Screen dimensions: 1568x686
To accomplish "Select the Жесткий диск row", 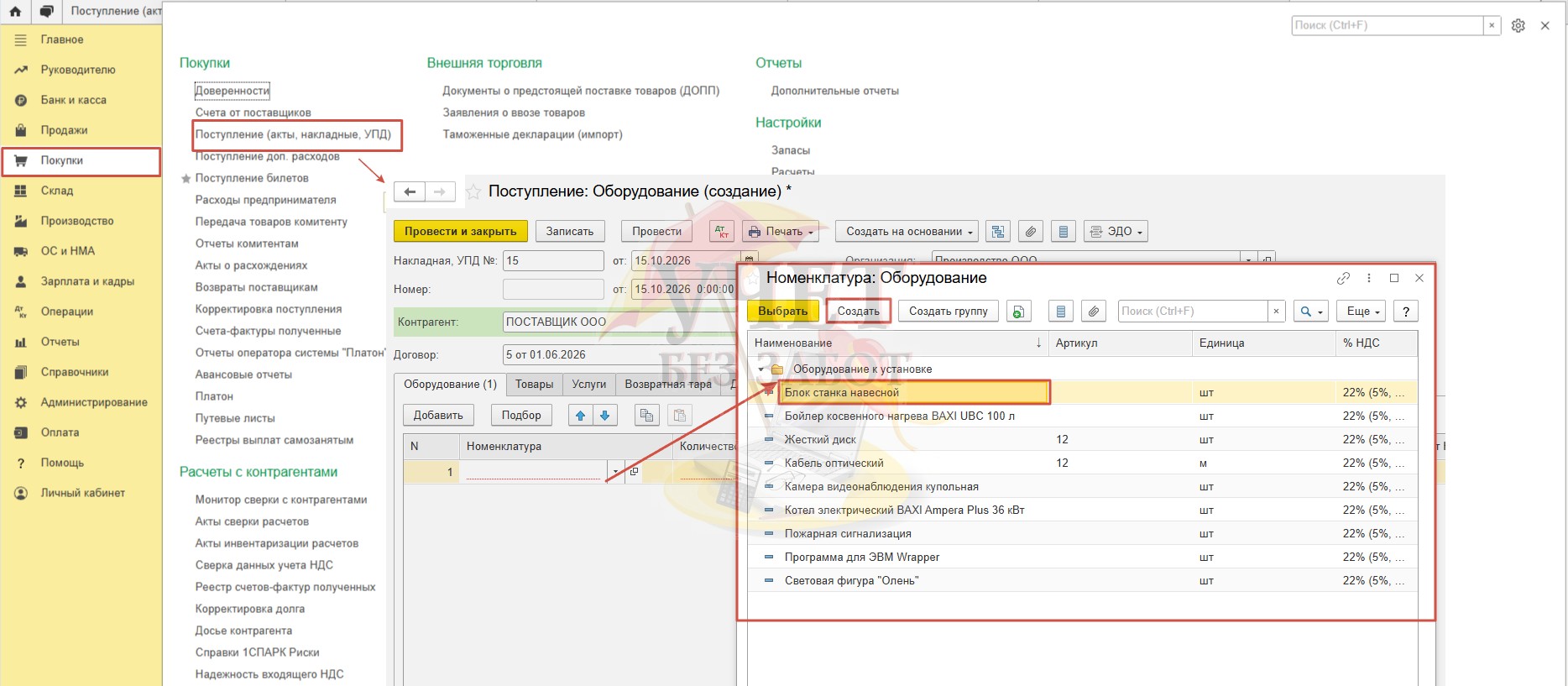I will (1082, 440).
